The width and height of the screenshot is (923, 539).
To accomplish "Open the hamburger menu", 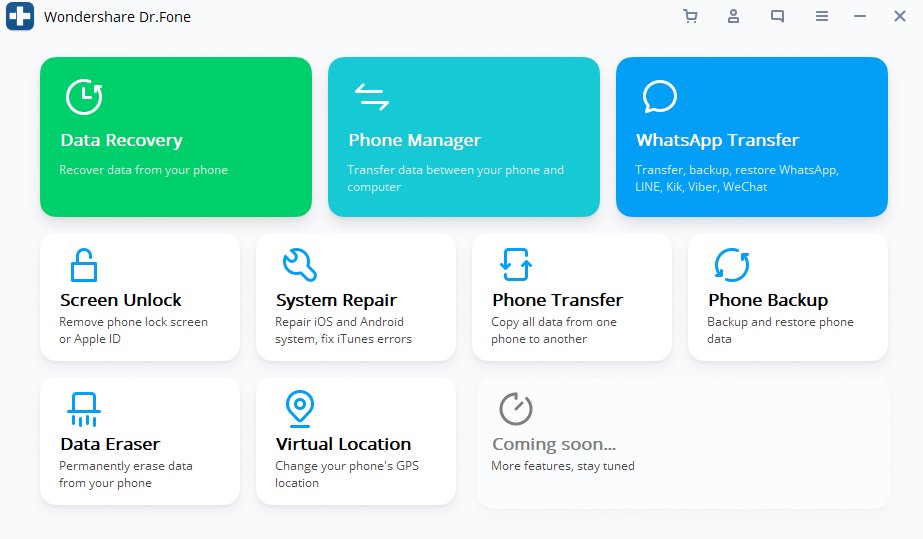I will click(822, 16).
